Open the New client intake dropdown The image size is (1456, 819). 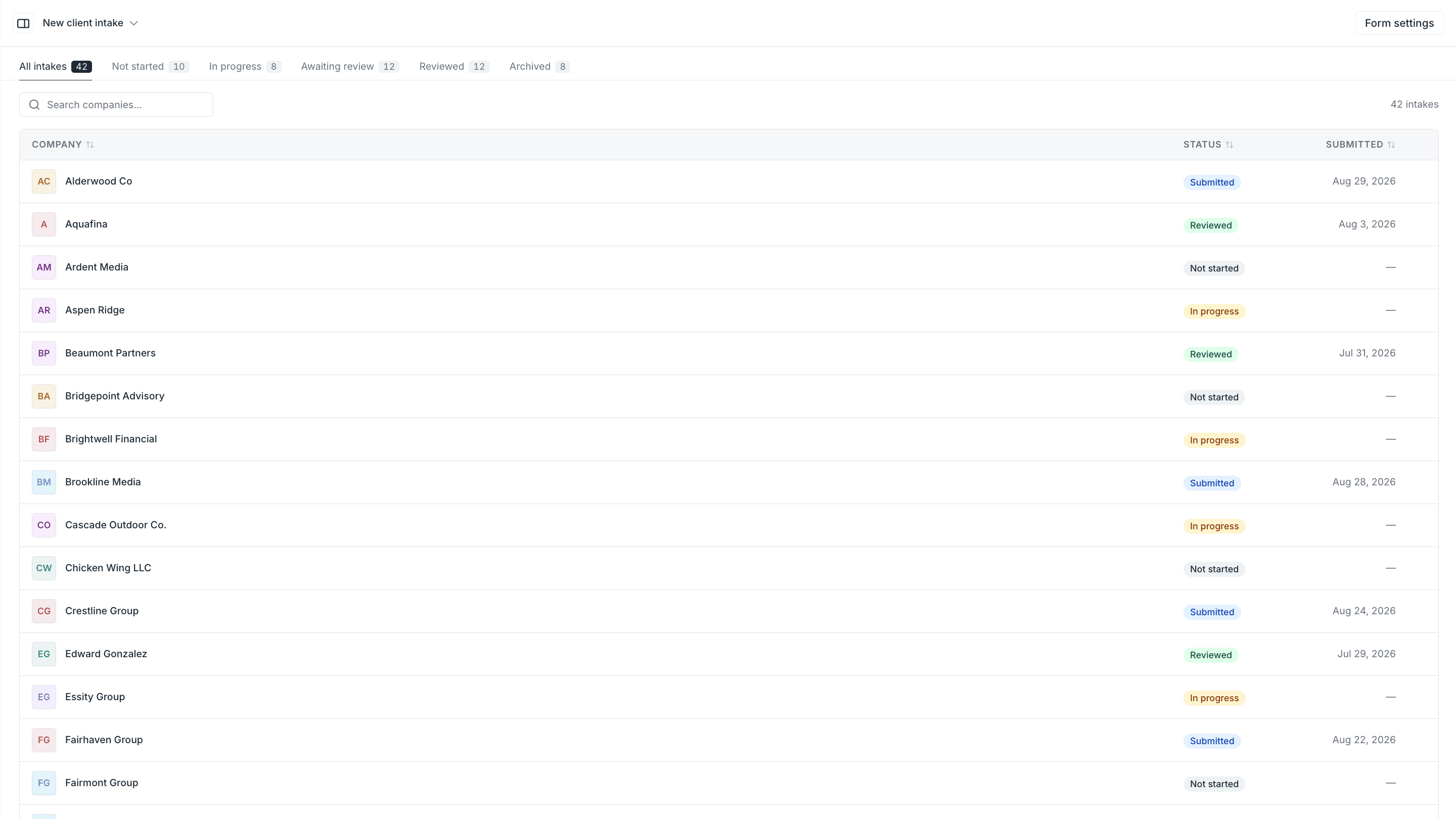pyautogui.click(x=90, y=23)
